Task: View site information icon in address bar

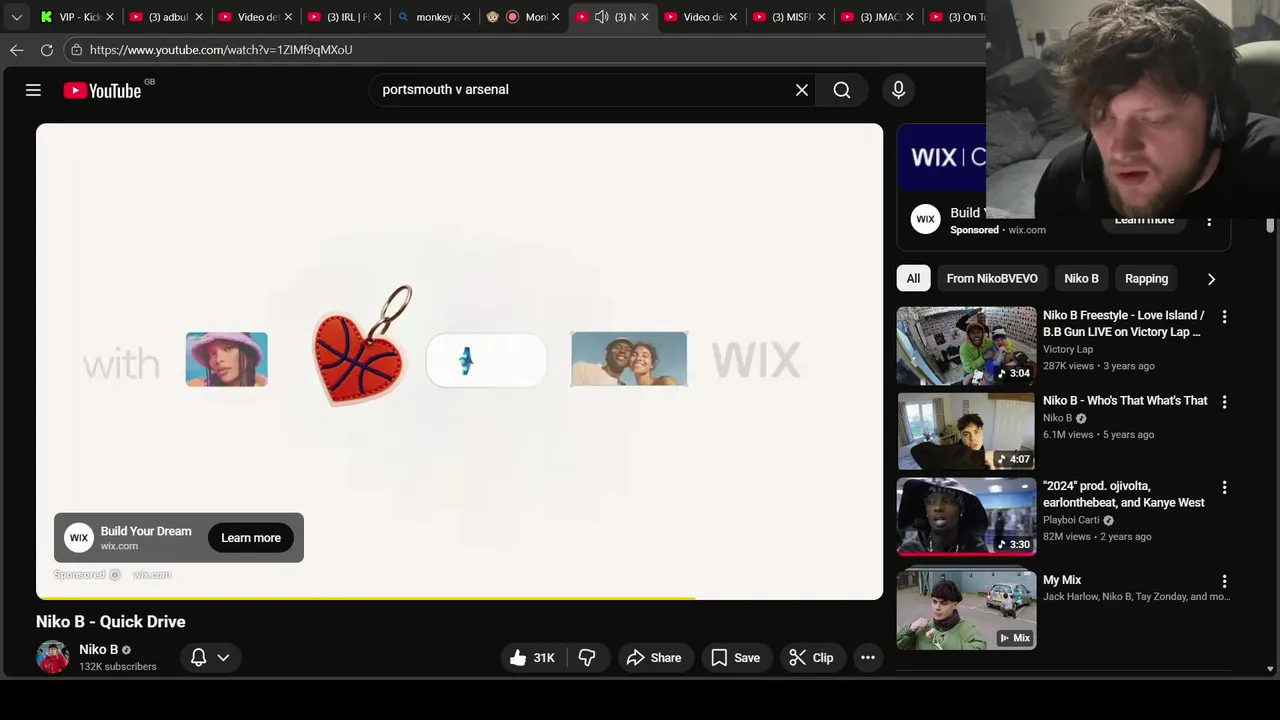Action: point(76,50)
